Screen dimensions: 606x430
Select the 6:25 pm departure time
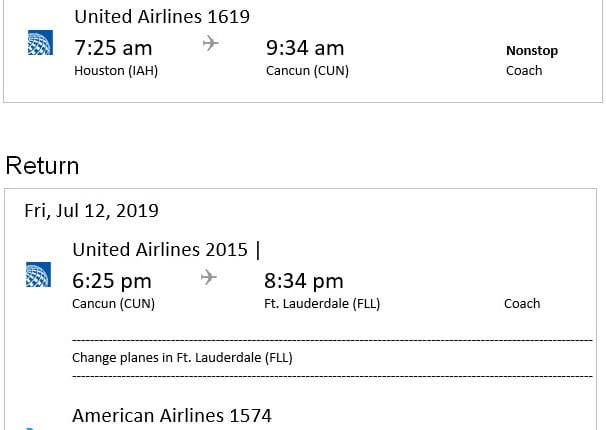tap(112, 281)
